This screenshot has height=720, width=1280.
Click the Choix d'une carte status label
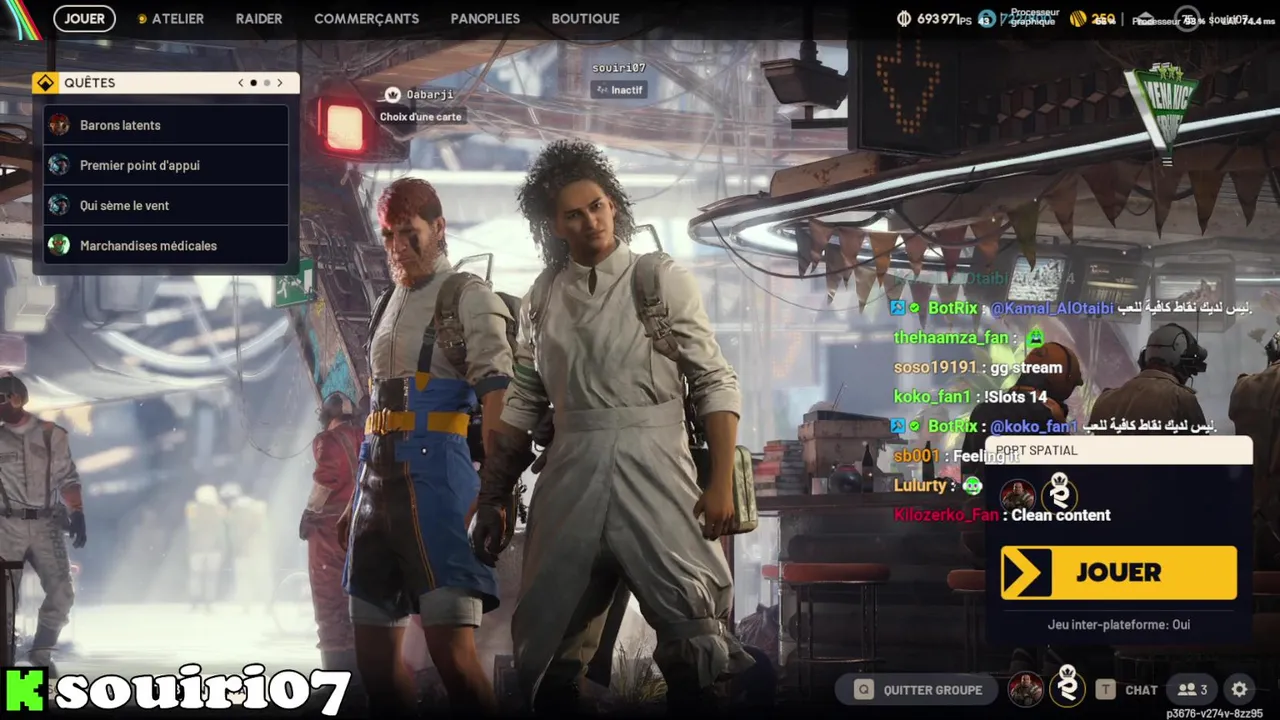coord(421,117)
